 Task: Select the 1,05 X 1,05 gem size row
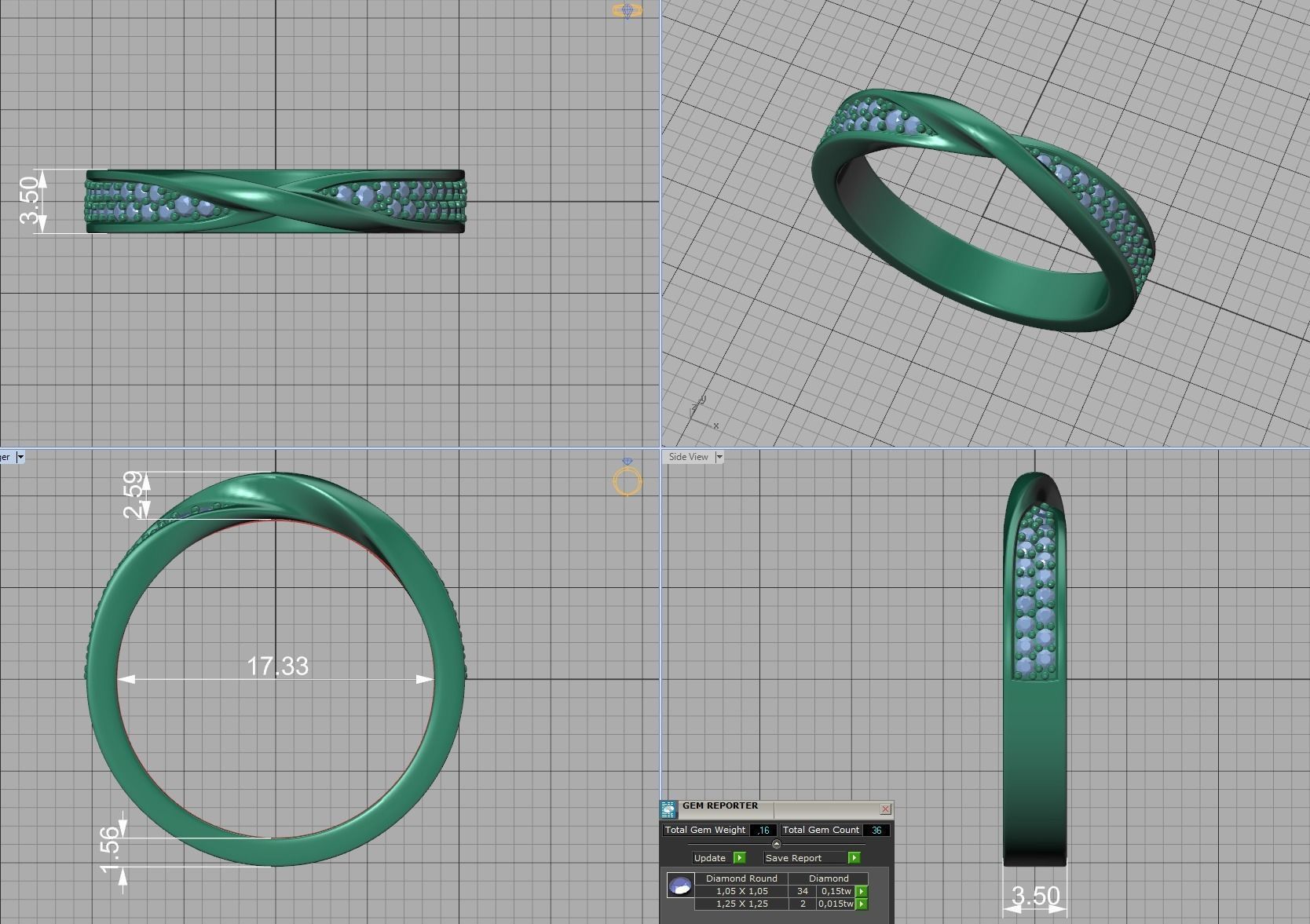coord(741,891)
